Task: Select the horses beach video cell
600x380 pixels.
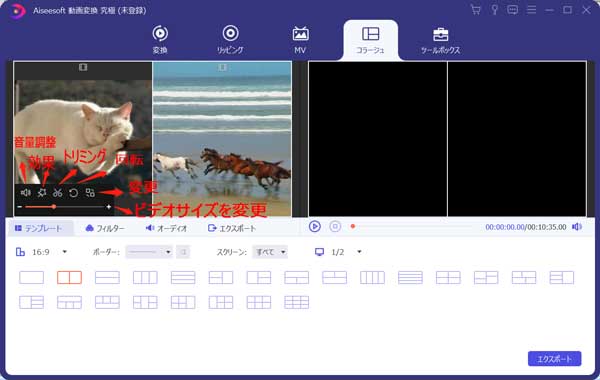Action: tap(222, 139)
